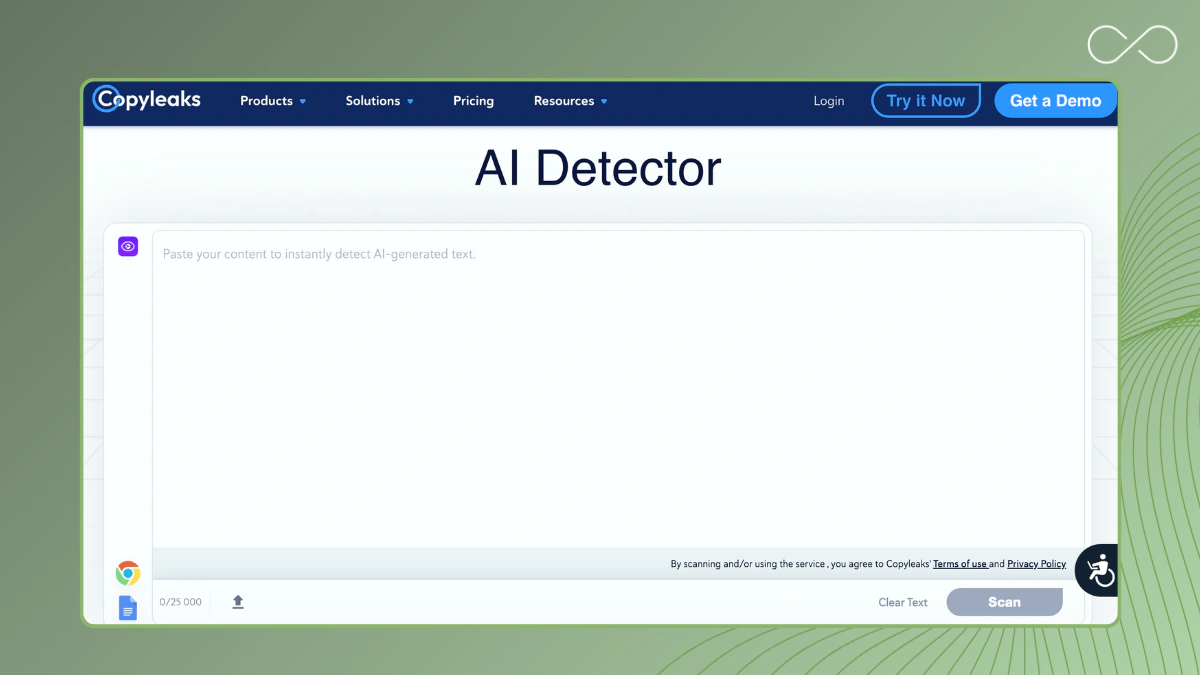Open the Terms of use link
Image resolution: width=1200 pixels, height=675 pixels.
click(x=961, y=564)
